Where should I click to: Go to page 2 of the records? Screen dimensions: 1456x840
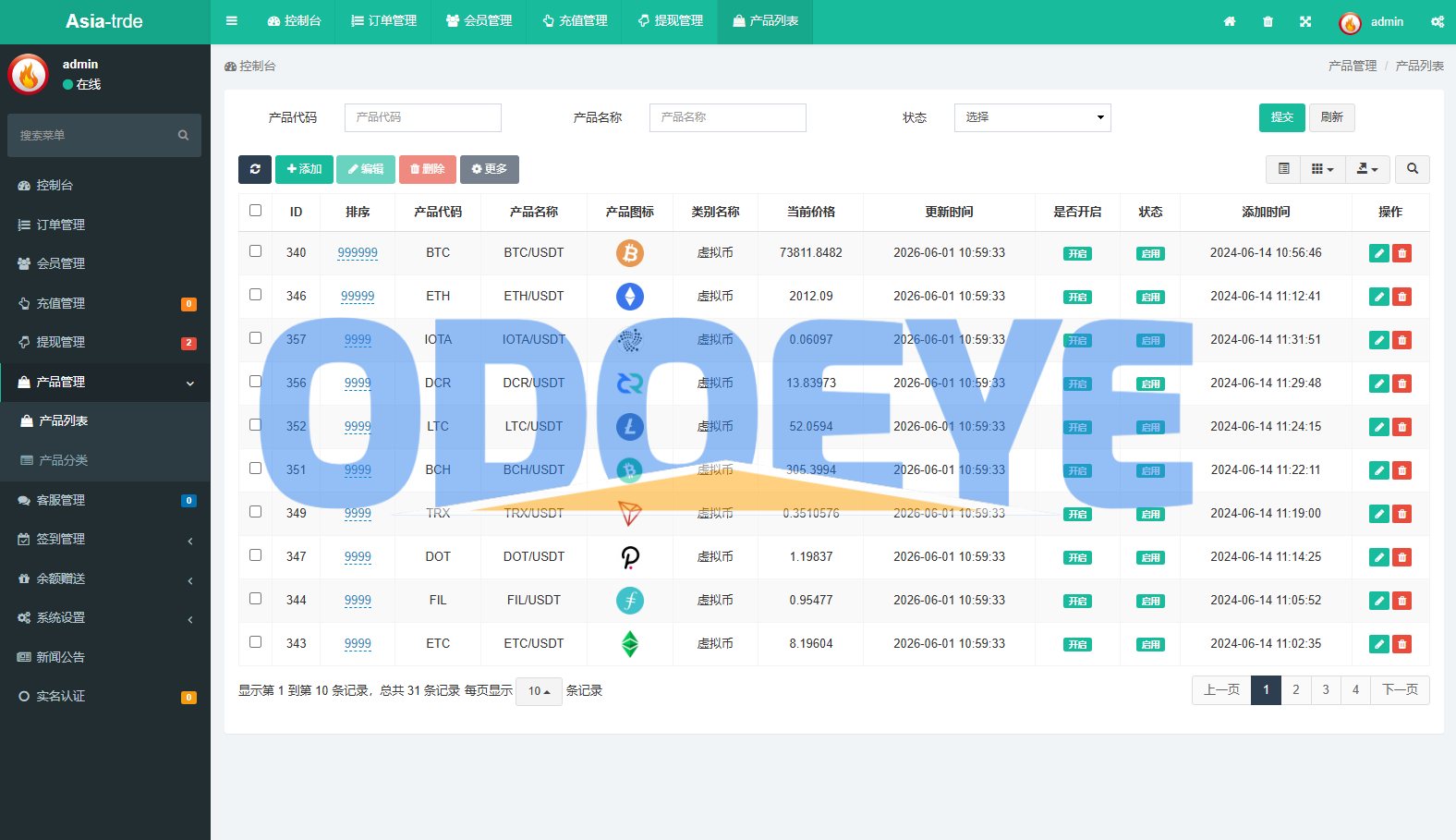pos(1296,690)
